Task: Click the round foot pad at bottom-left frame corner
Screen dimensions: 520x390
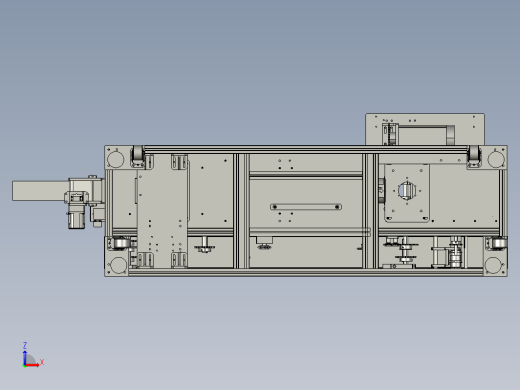Action: (118, 266)
